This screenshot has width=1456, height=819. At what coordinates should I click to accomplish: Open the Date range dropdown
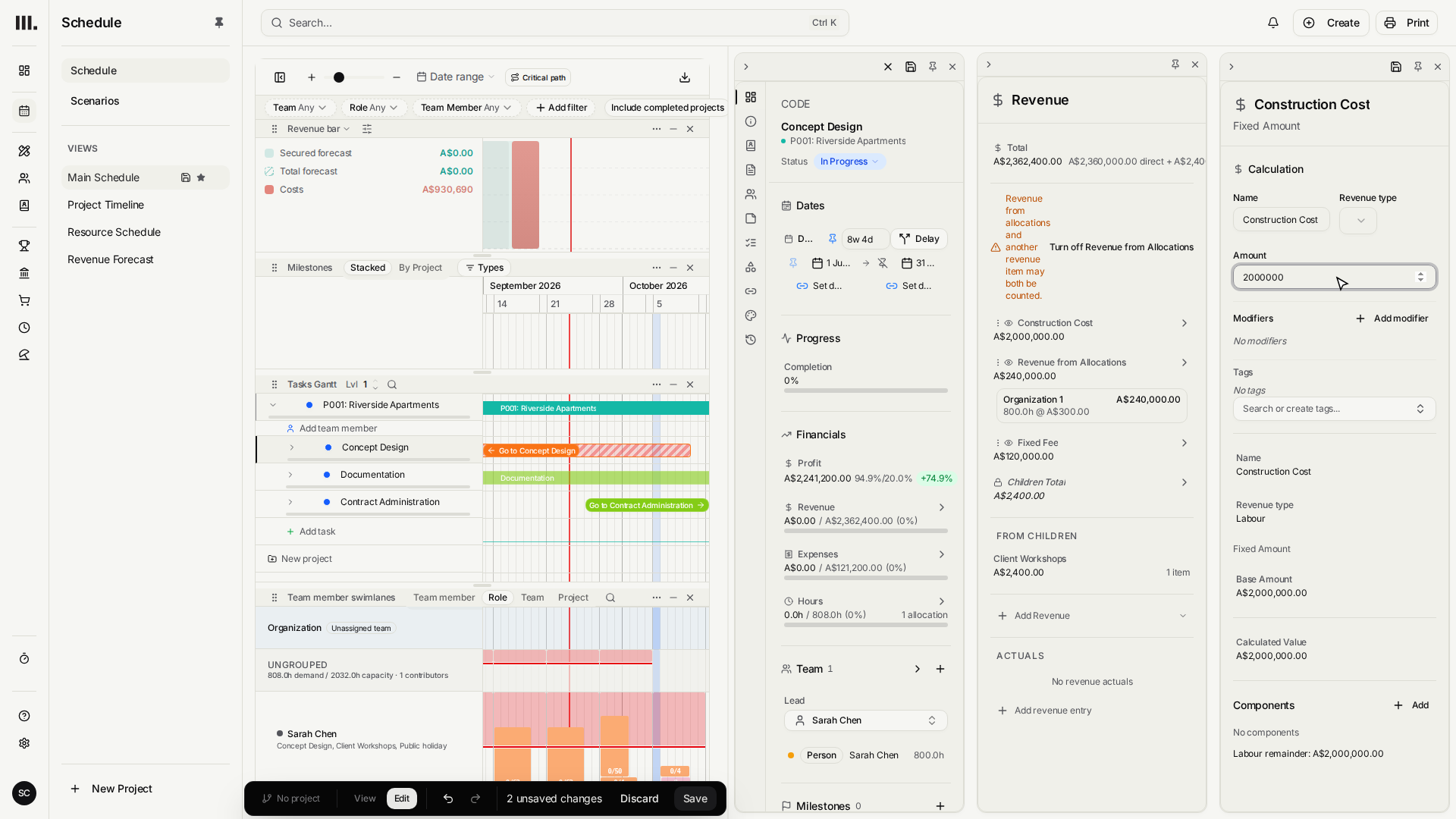coord(456,77)
